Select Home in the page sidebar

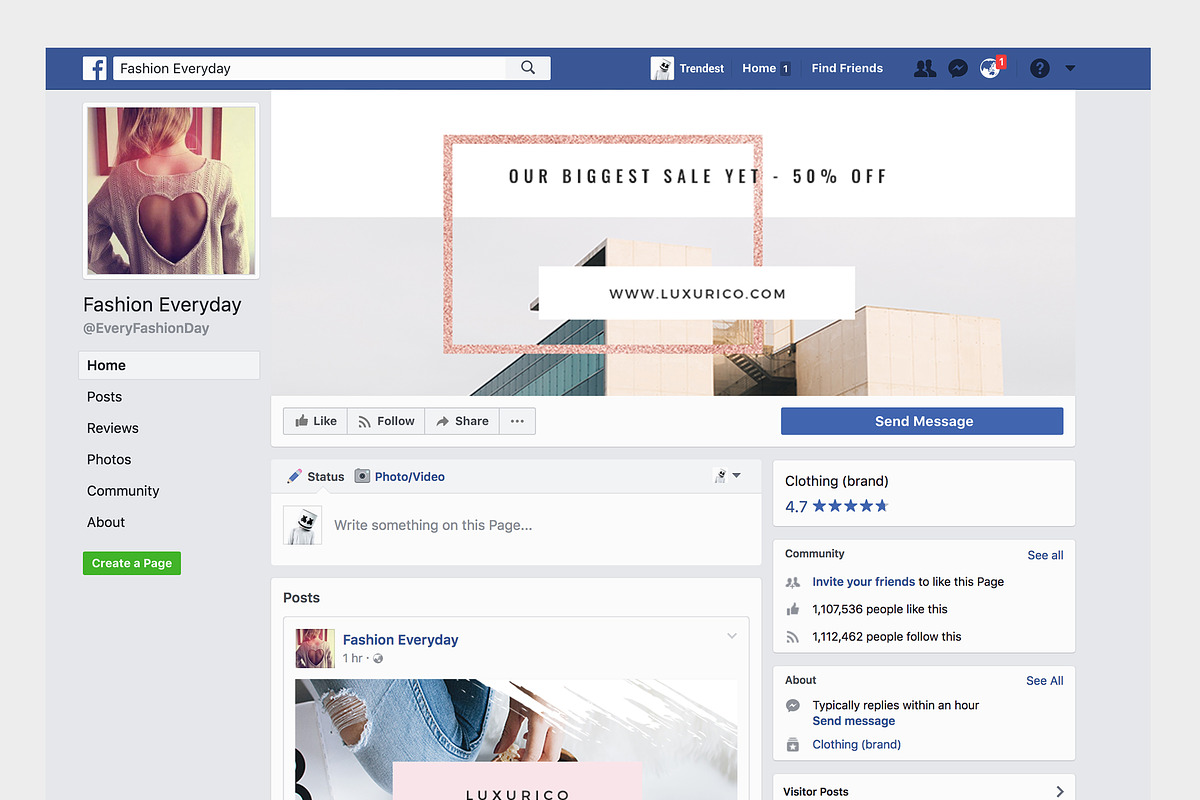[169, 365]
